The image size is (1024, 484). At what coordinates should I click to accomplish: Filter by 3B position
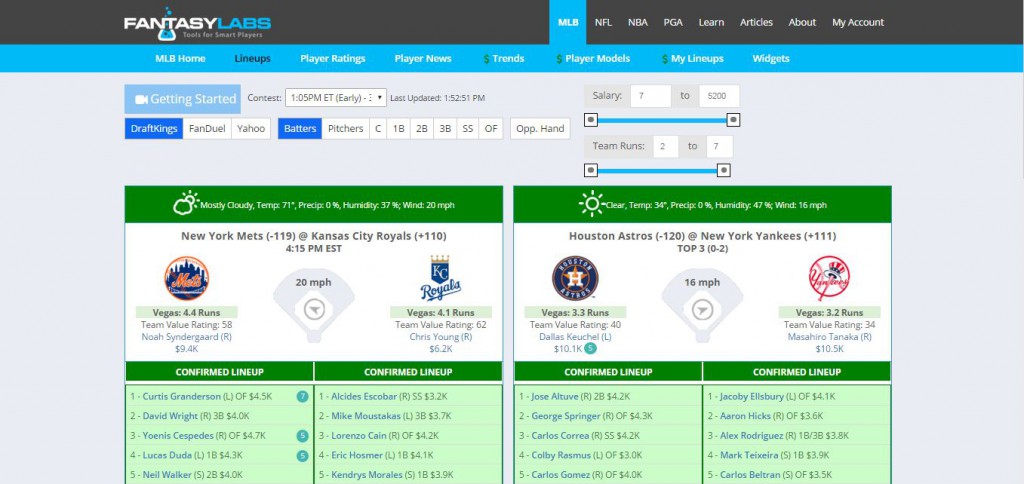click(445, 129)
